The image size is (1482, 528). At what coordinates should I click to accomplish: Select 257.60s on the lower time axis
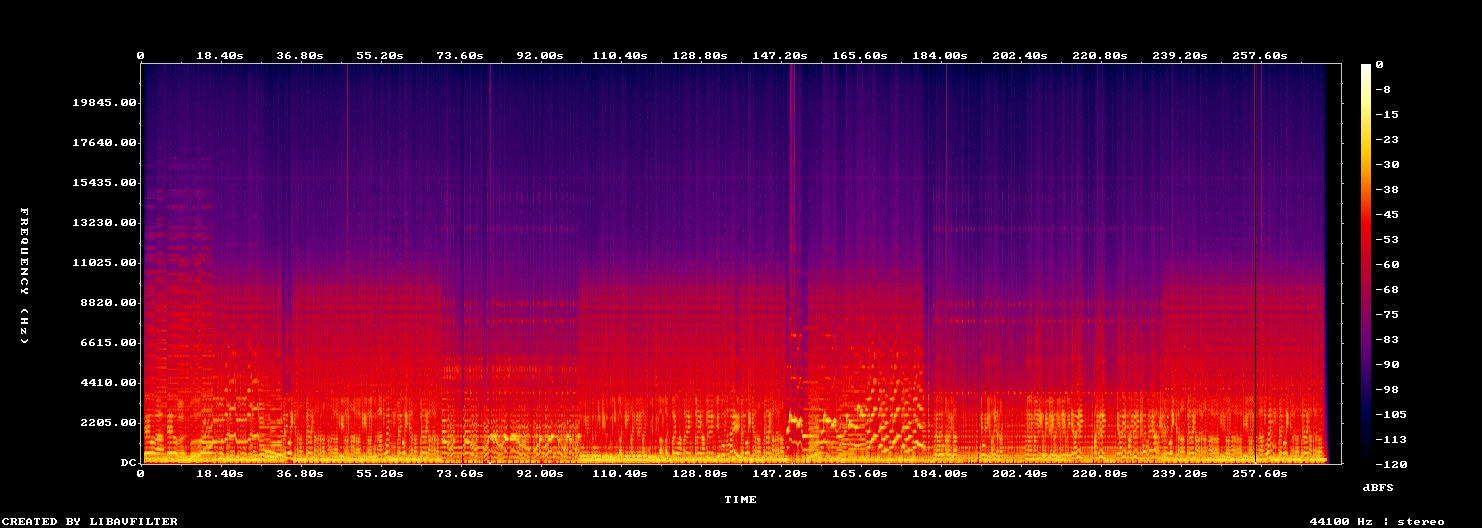click(x=1260, y=473)
